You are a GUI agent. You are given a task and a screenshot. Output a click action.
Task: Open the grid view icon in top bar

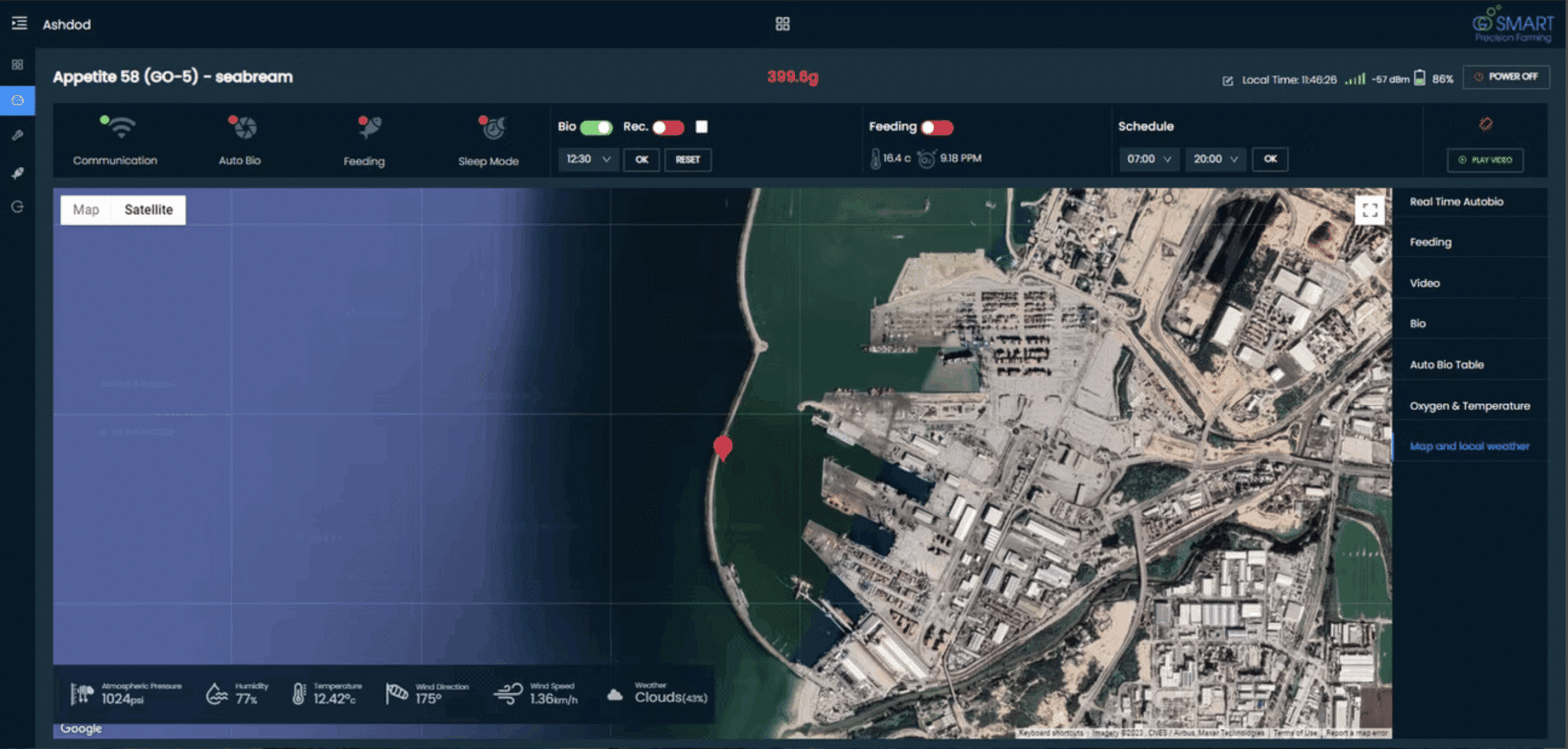[x=782, y=24]
